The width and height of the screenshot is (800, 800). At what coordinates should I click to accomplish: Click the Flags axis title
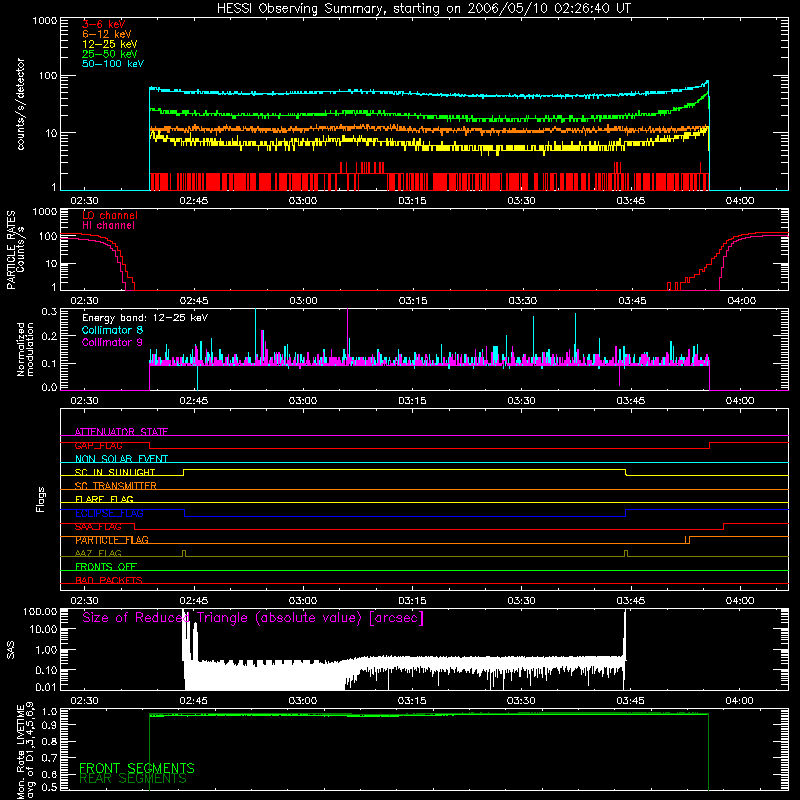click(40, 499)
